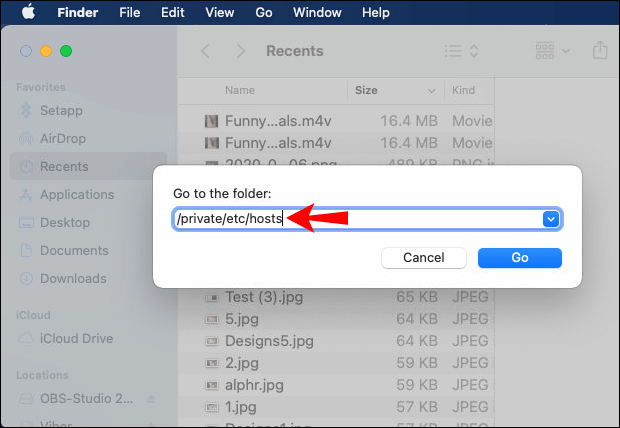Click the 2.jpg file icon
The image size is (620, 428).
pyautogui.click(x=212, y=363)
